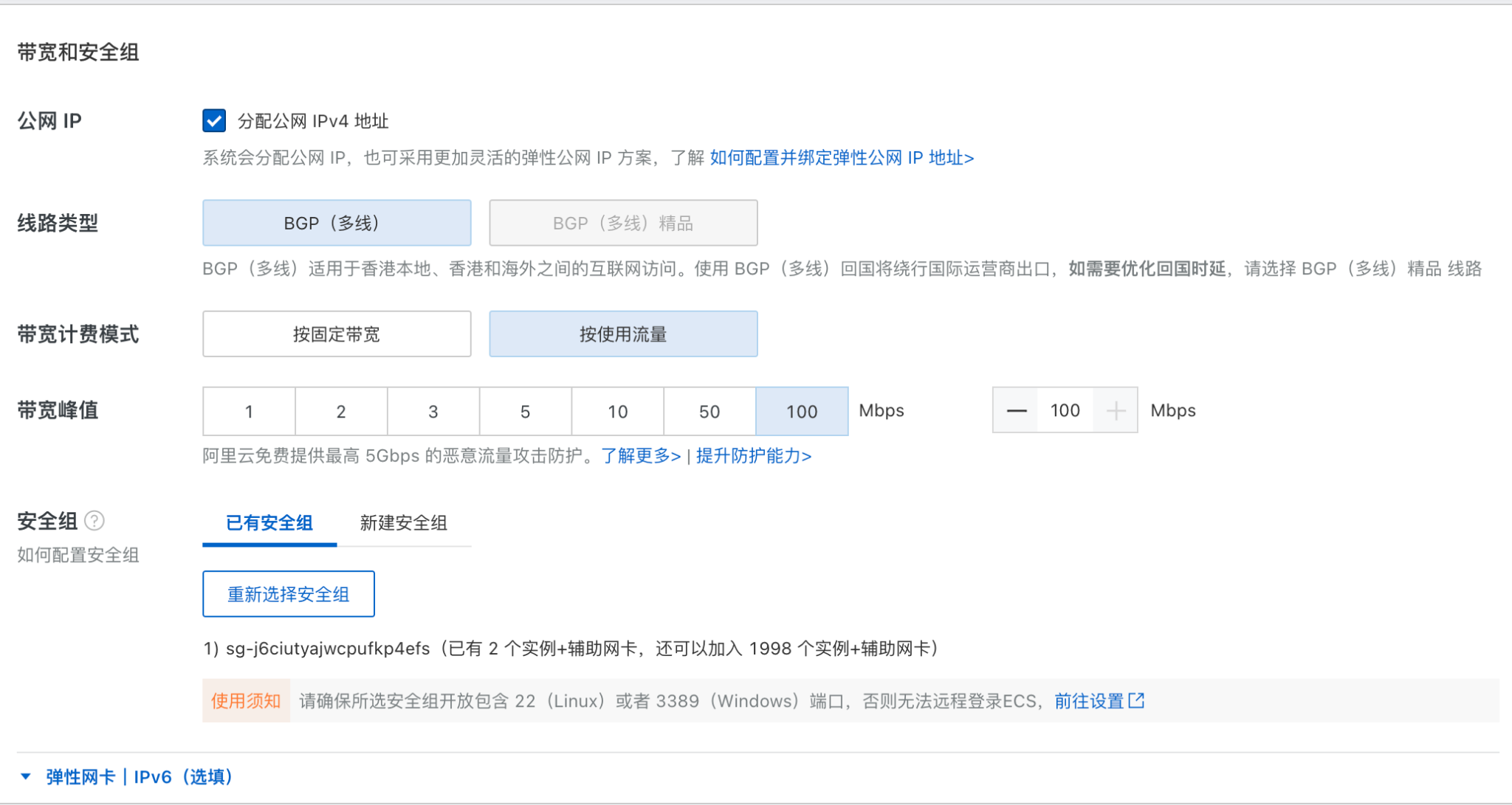Click 重新选择安全组 button

(x=289, y=594)
